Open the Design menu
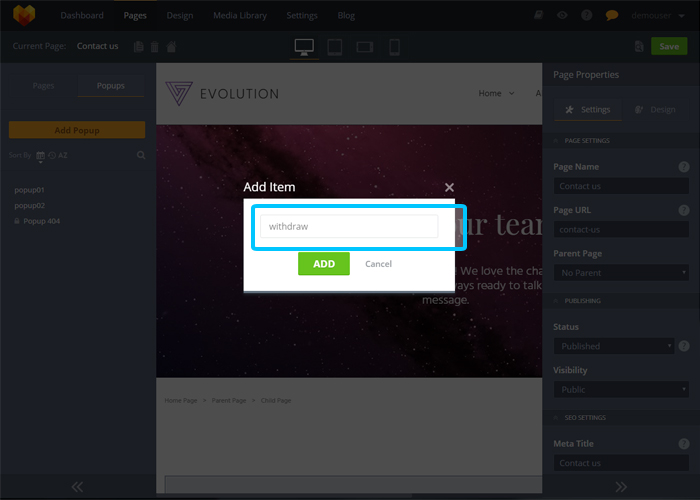The image size is (700, 500). [180, 16]
